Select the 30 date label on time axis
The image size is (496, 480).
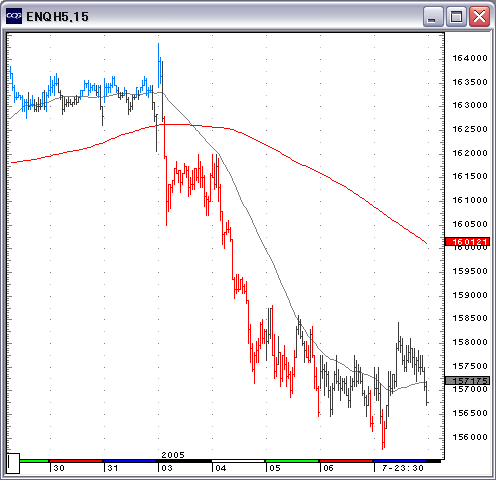(59, 468)
